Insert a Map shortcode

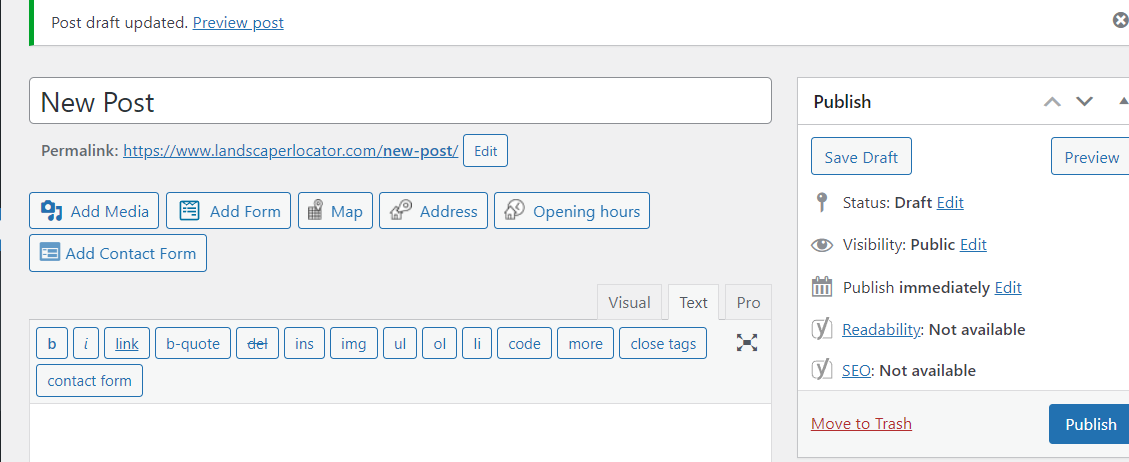(x=335, y=211)
